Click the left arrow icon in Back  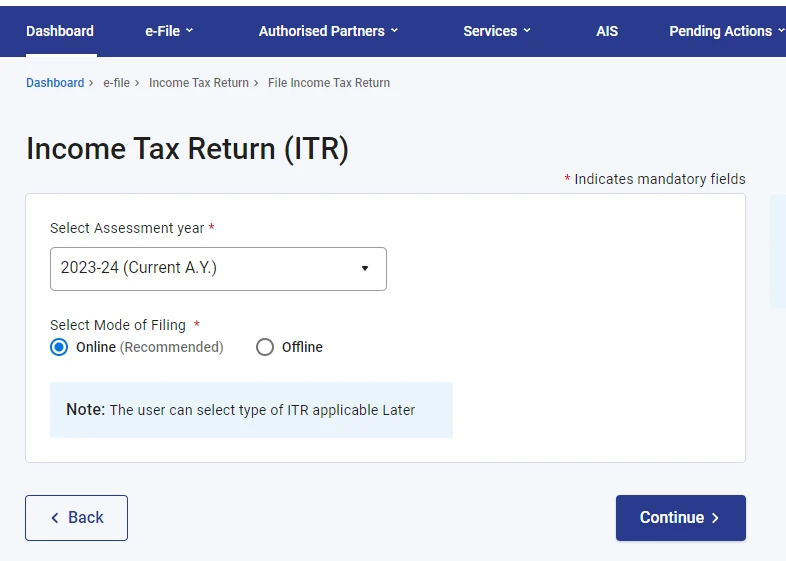pos(55,518)
